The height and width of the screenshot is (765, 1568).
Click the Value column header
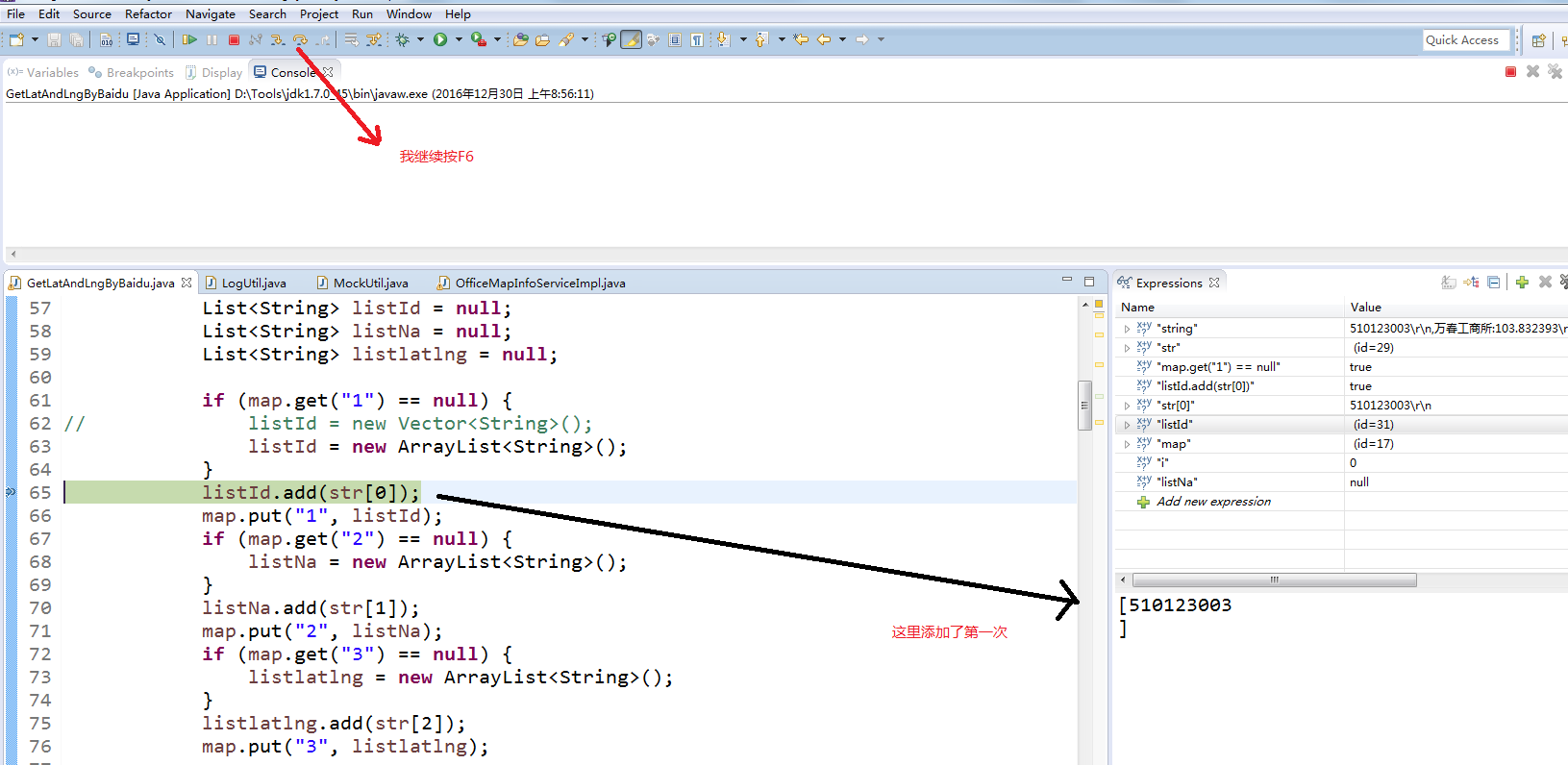point(1456,308)
